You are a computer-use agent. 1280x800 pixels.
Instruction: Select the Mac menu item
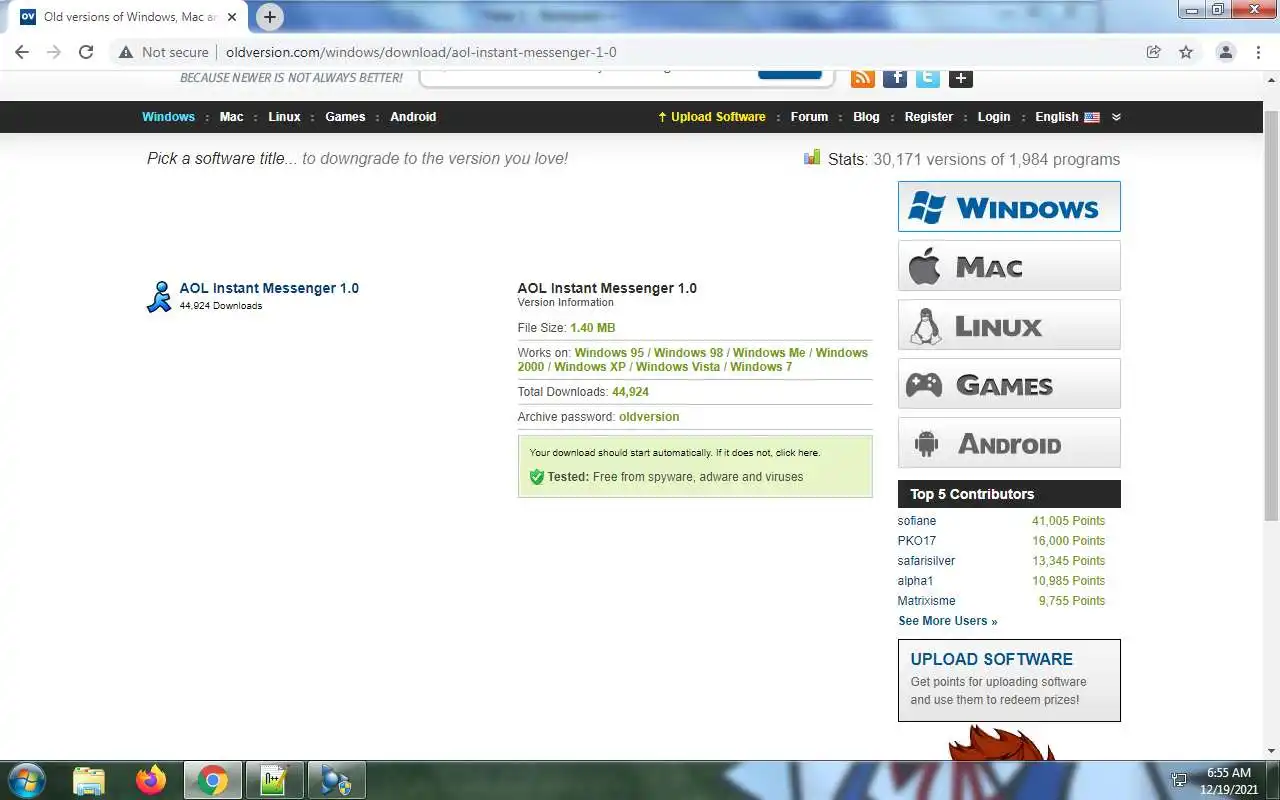point(232,117)
